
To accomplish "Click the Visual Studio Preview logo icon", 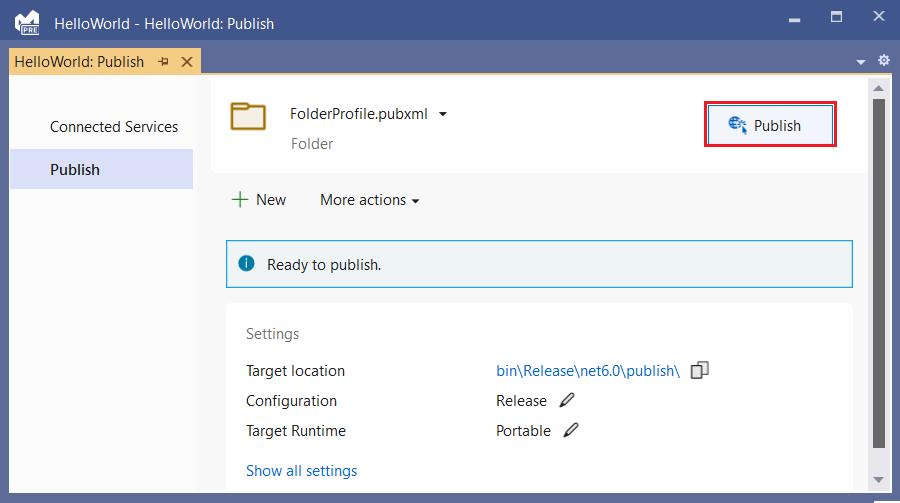I will [x=27, y=23].
